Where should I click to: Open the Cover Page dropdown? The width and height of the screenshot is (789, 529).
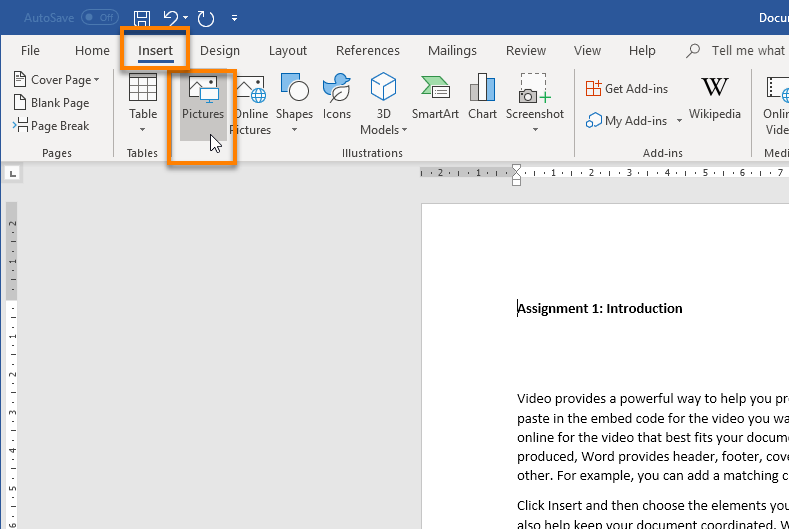(56, 80)
